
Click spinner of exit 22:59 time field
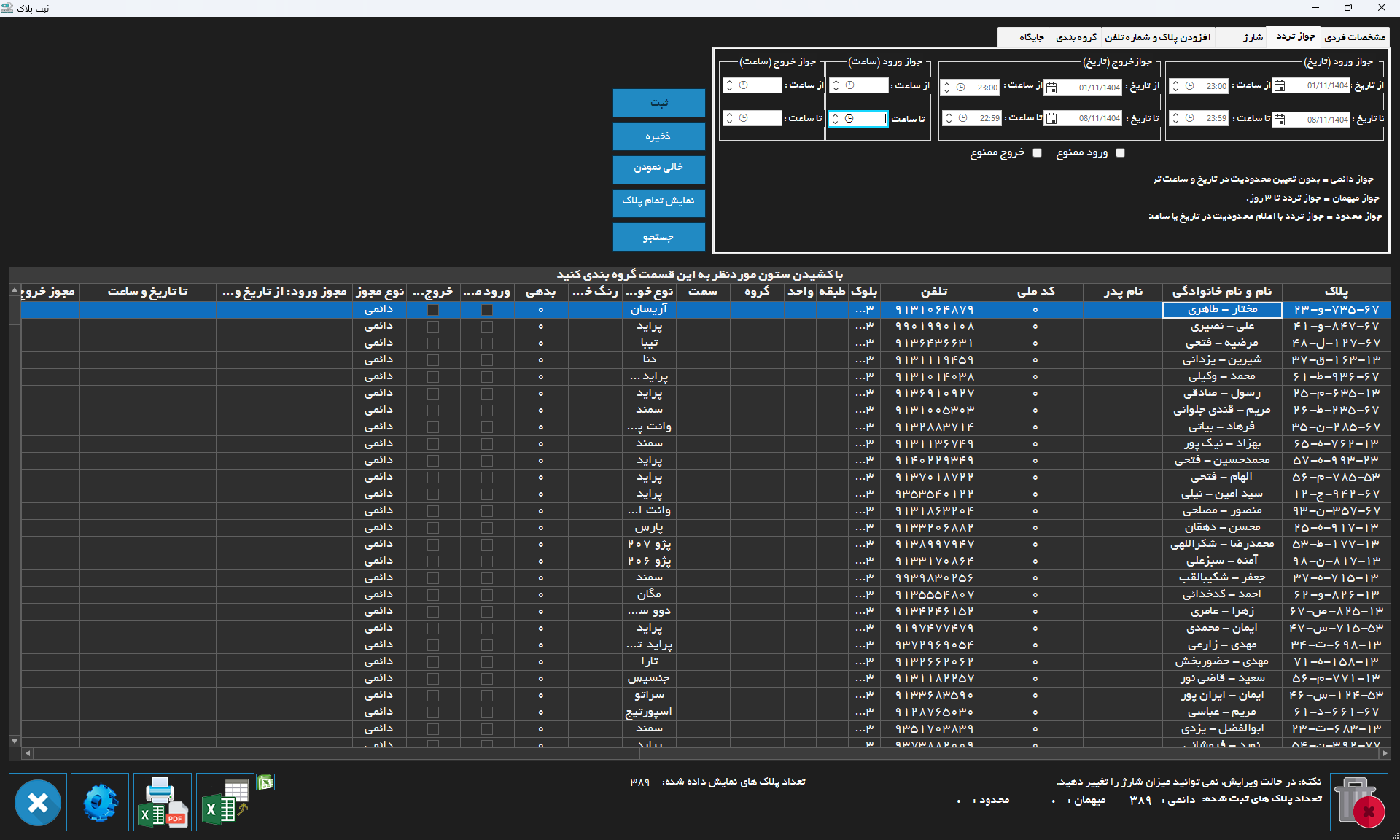pos(948,118)
